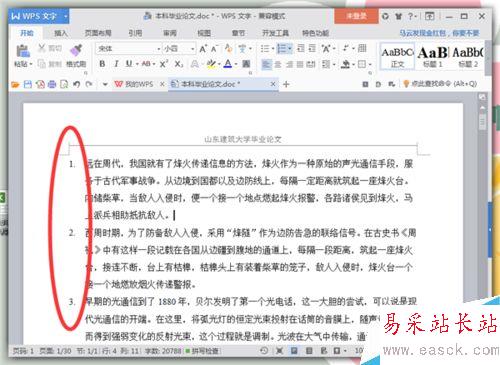500x365 pixels.
Task: Add a new document tab with plus
Action: coord(286,84)
